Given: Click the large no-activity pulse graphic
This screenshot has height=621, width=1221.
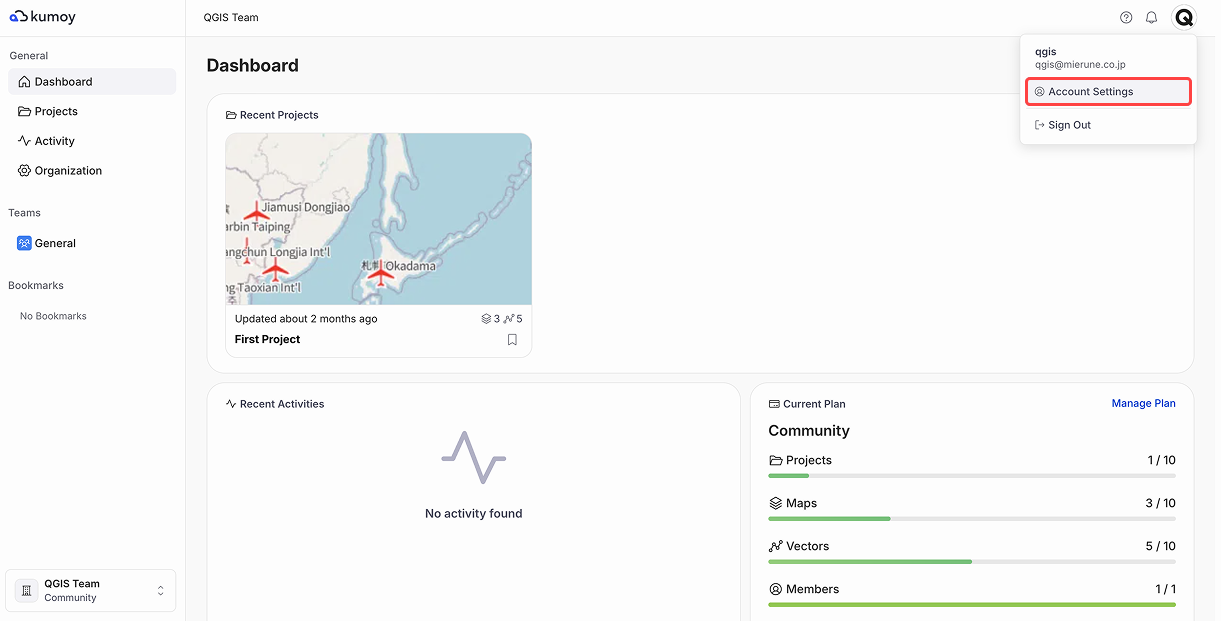Looking at the screenshot, I should (474, 458).
